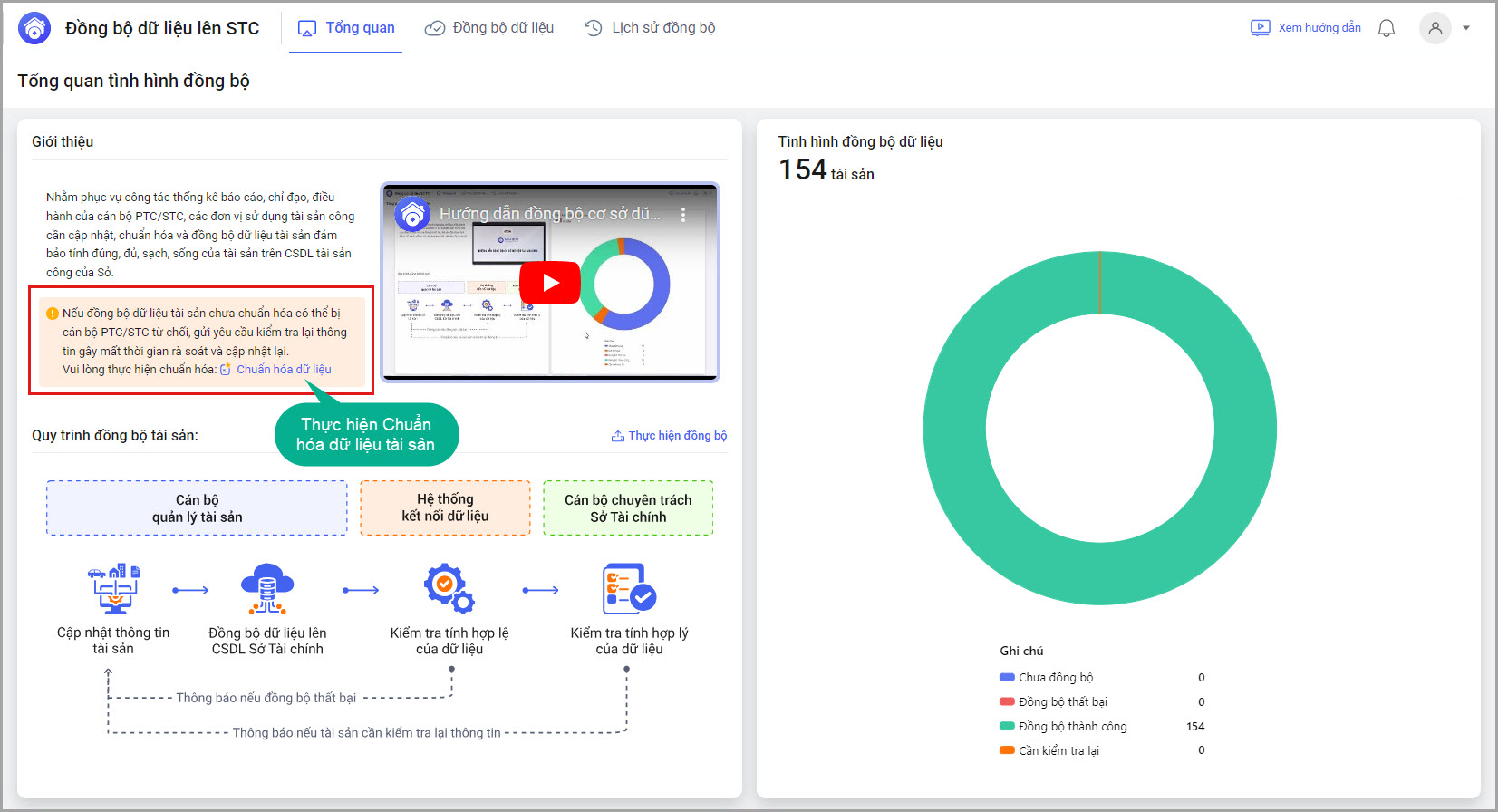Screen dimensions: 1498x812
Task: Switch to the Tổng quan tab
Action: 346,28
